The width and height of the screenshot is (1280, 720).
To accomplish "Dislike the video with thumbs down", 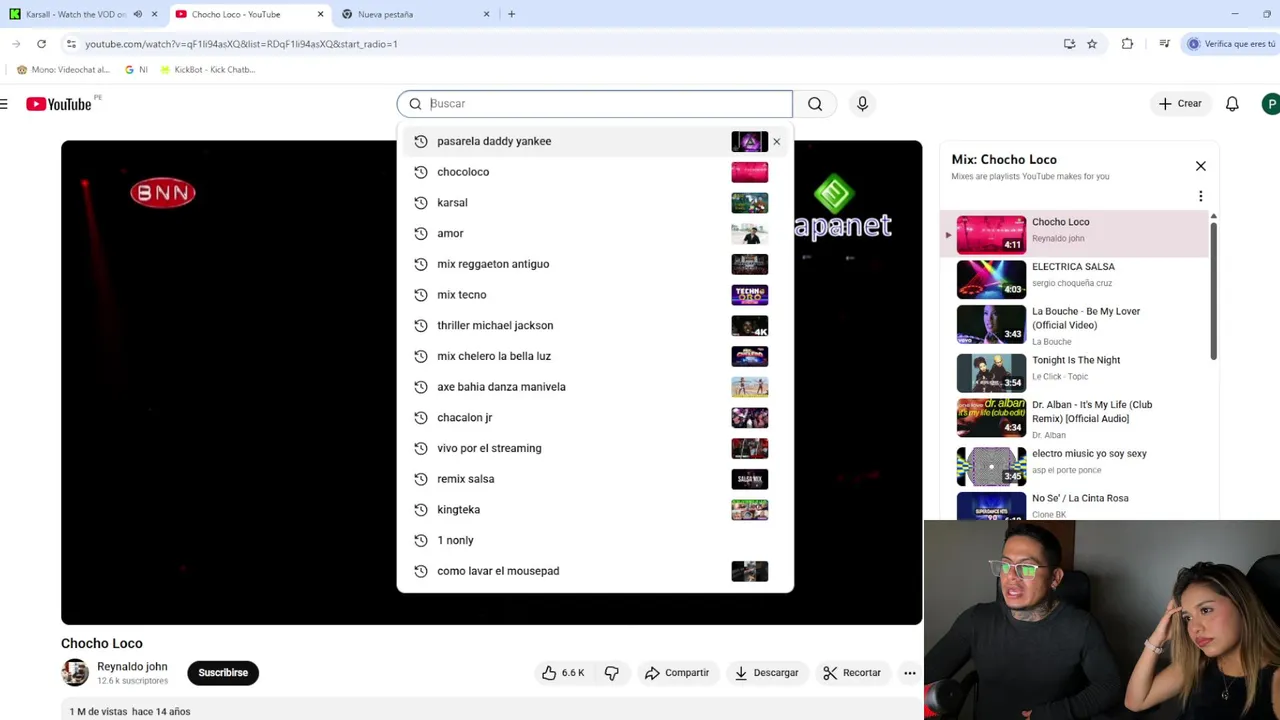I will 611,673.
